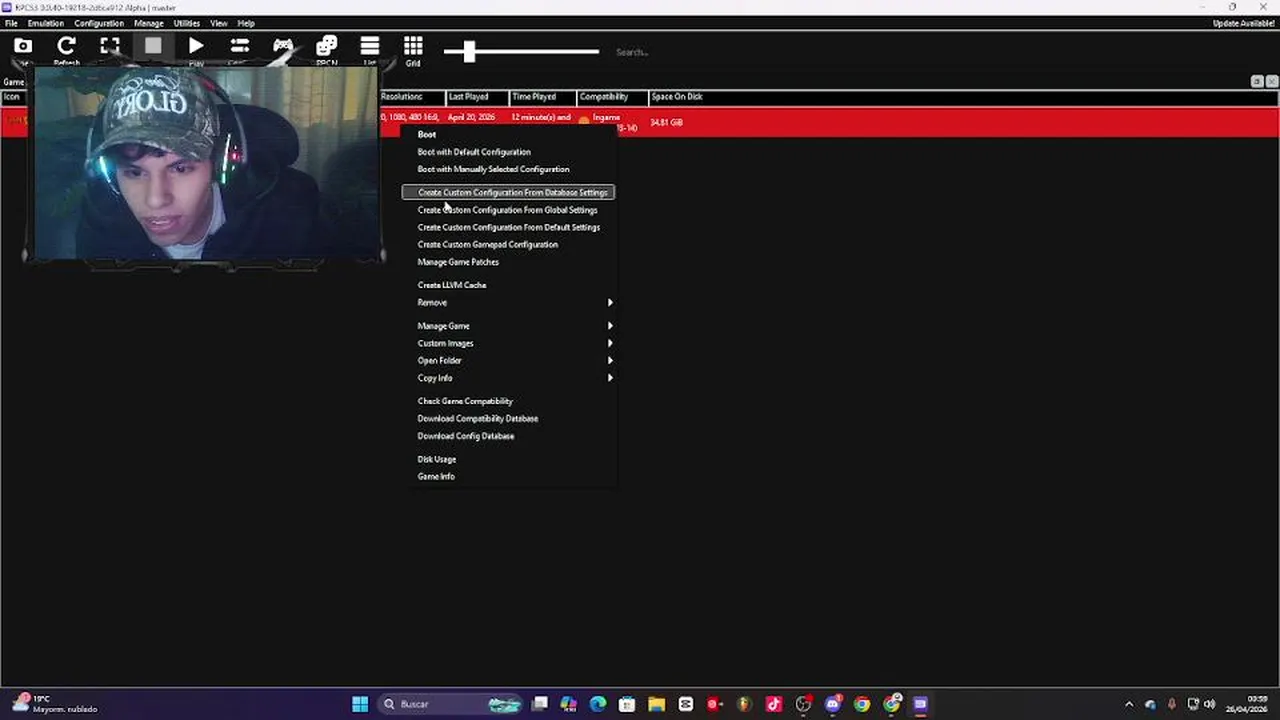1280x720 pixels.
Task: Click the April 20, 2026 date cell
Action: click(471, 117)
